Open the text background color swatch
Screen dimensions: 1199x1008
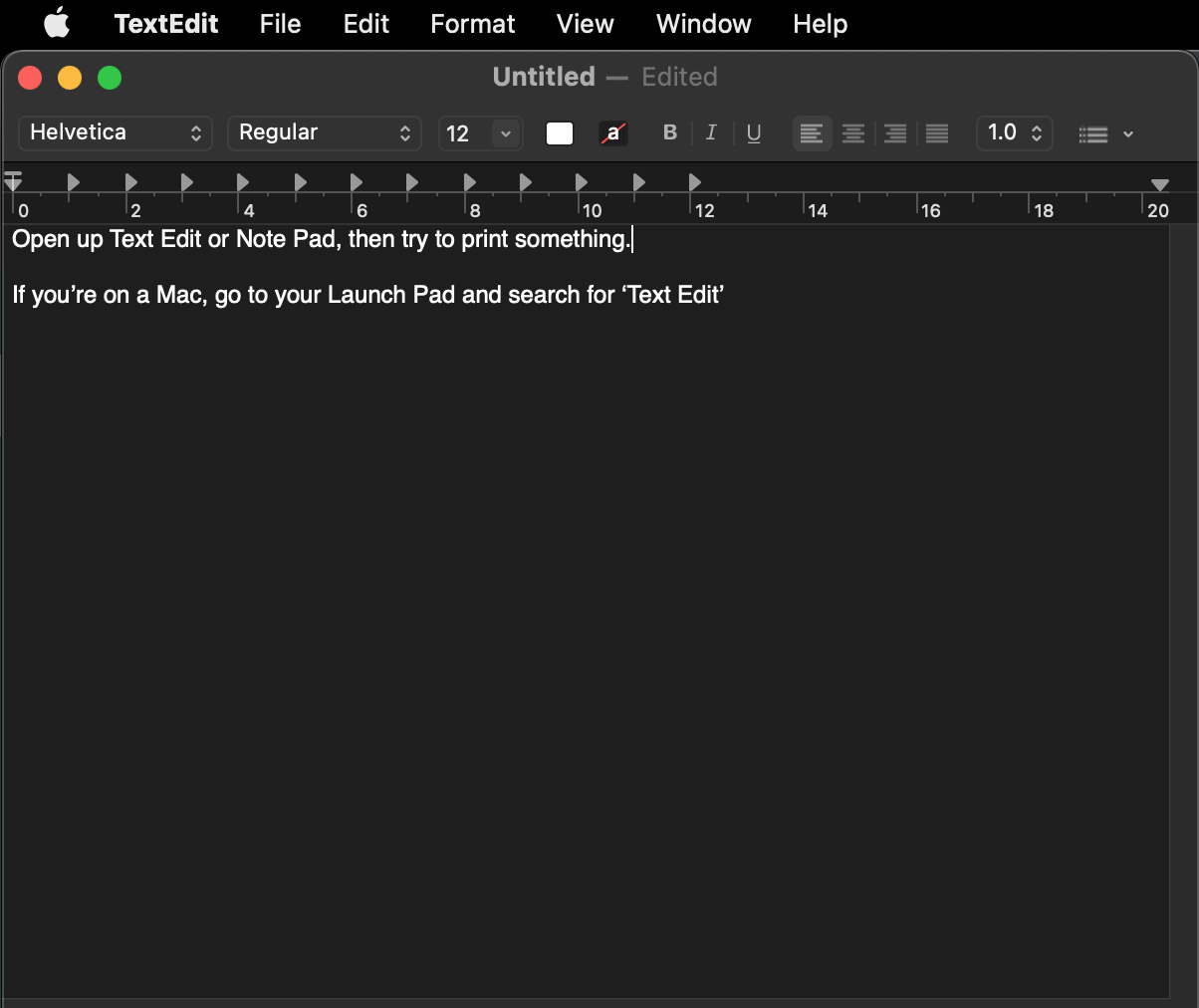point(613,133)
